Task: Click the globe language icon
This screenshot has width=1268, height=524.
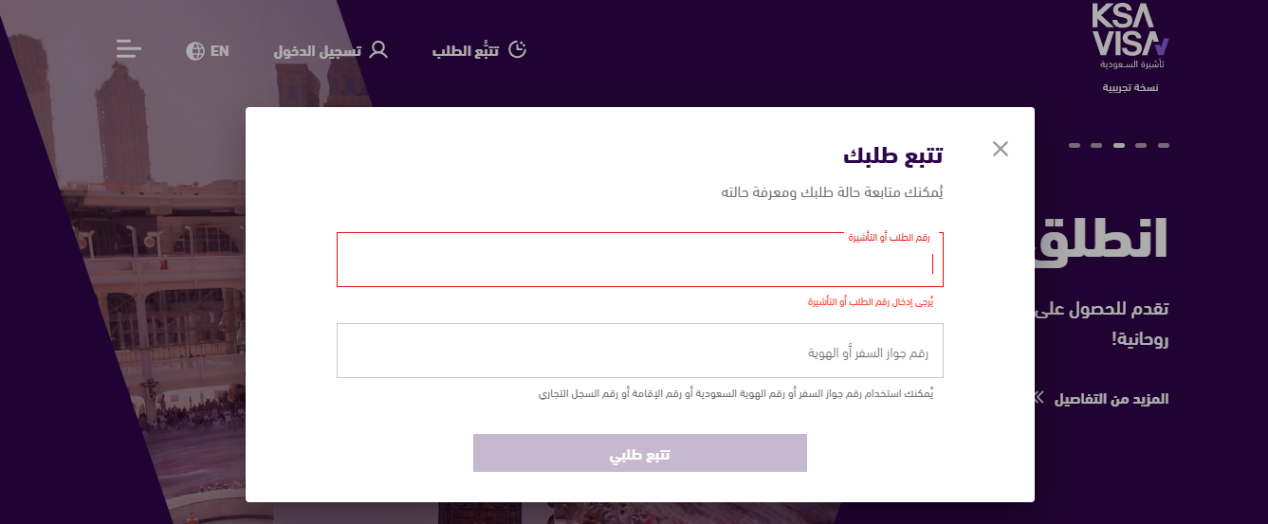Action: pos(195,50)
